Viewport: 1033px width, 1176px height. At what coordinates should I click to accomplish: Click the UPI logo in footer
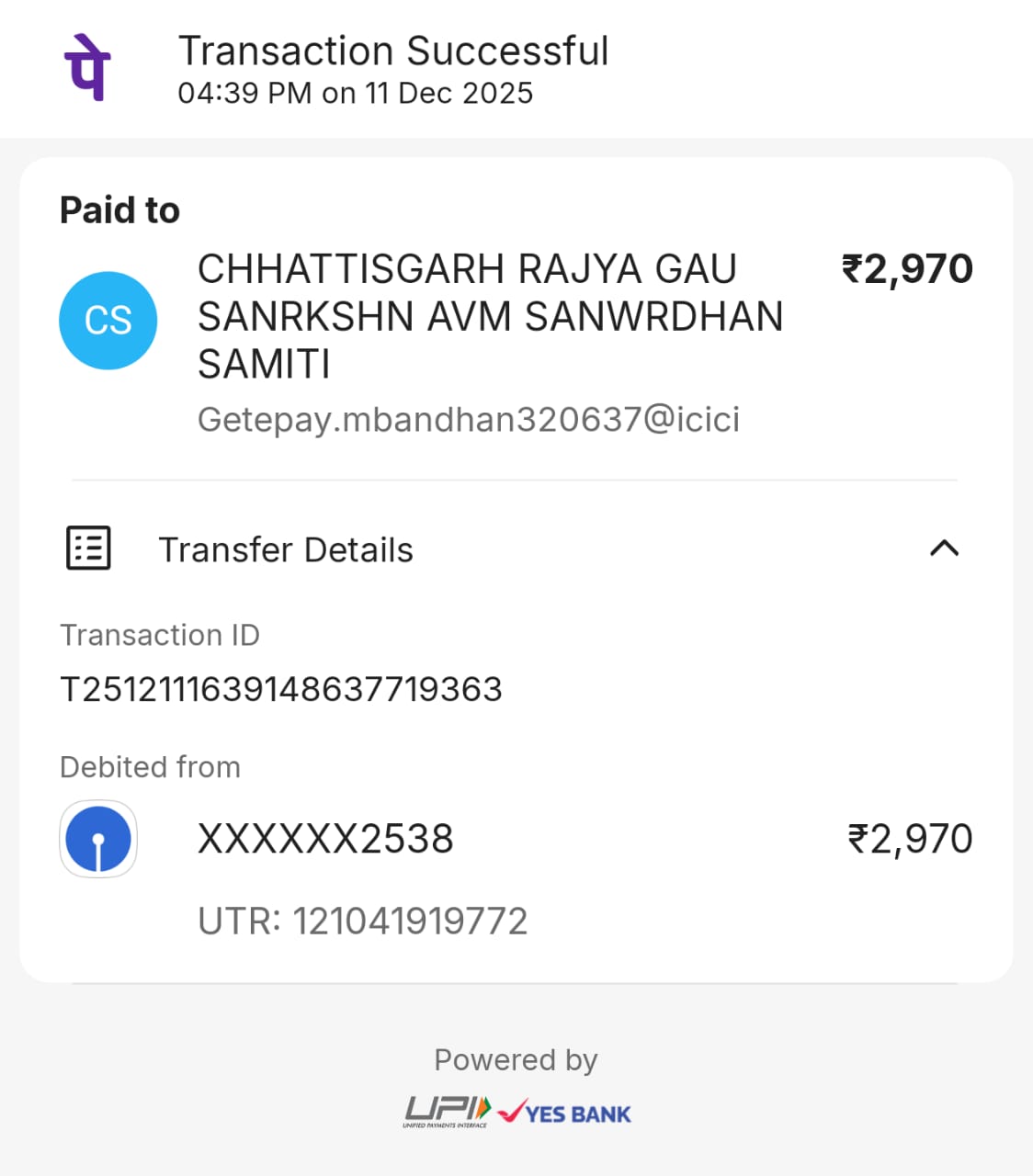[x=448, y=1112]
